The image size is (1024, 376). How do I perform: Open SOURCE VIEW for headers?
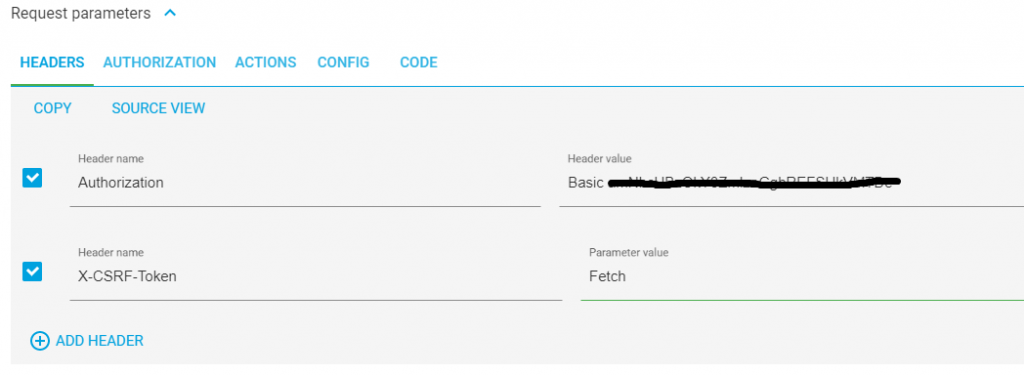tap(159, 108)
